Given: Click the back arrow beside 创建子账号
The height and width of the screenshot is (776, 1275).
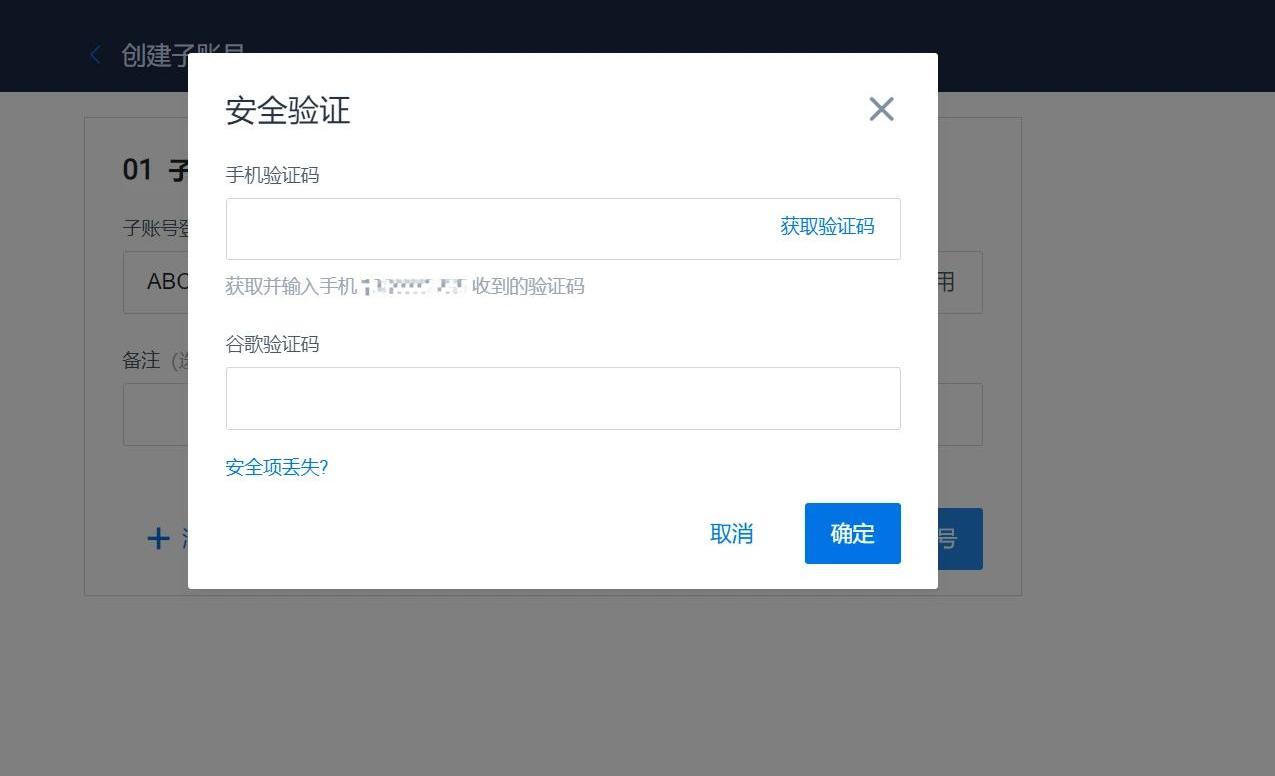Looking at the screenshot, I should (96, 55).
